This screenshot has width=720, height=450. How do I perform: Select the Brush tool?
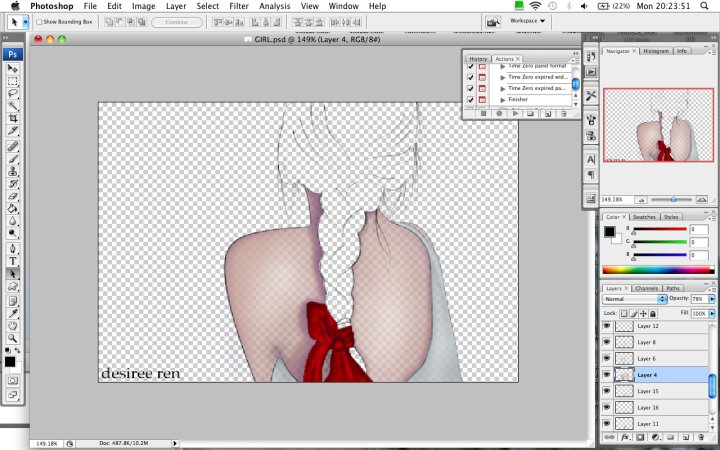coord(12,159)
